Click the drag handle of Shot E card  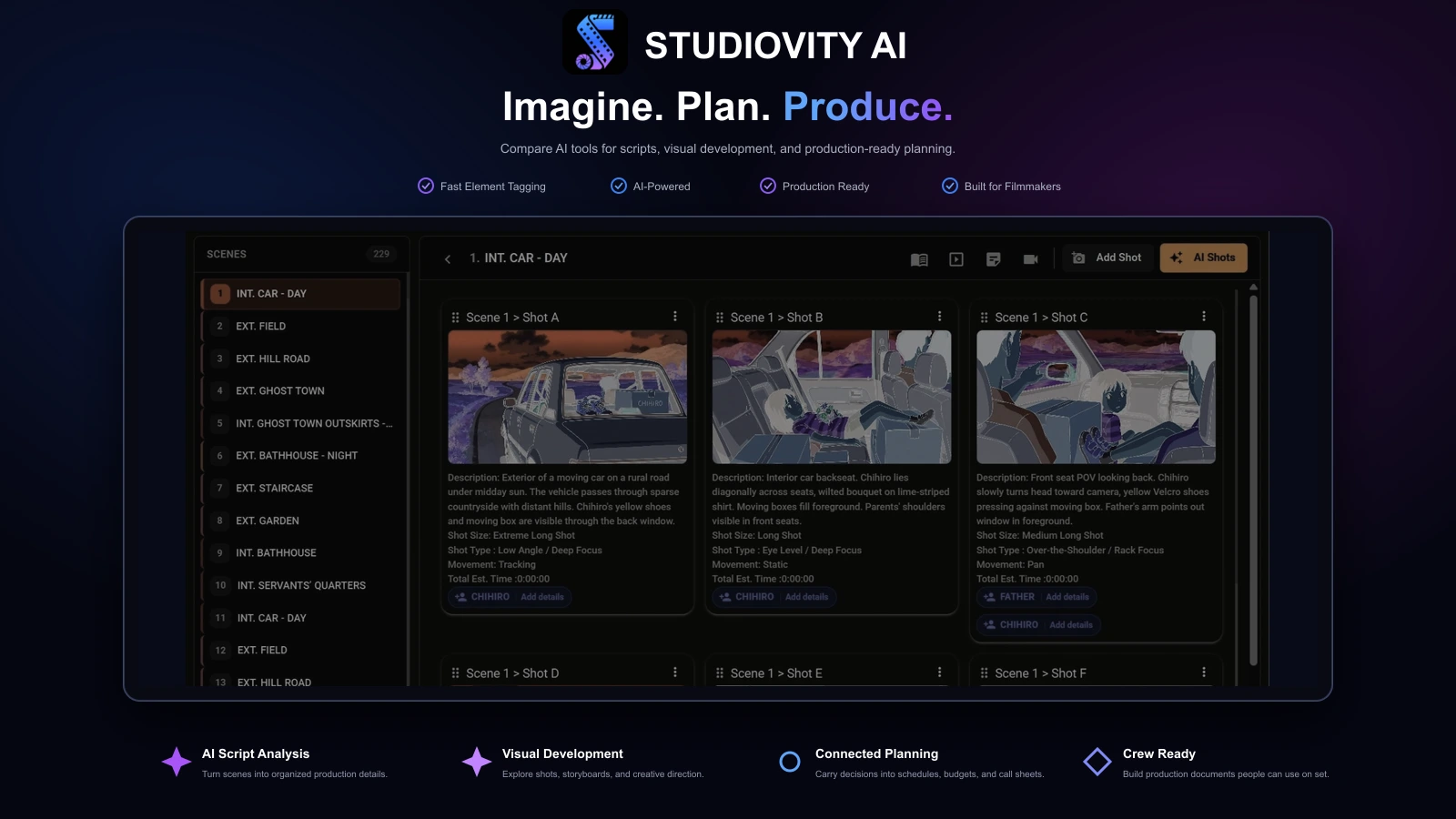720,673
